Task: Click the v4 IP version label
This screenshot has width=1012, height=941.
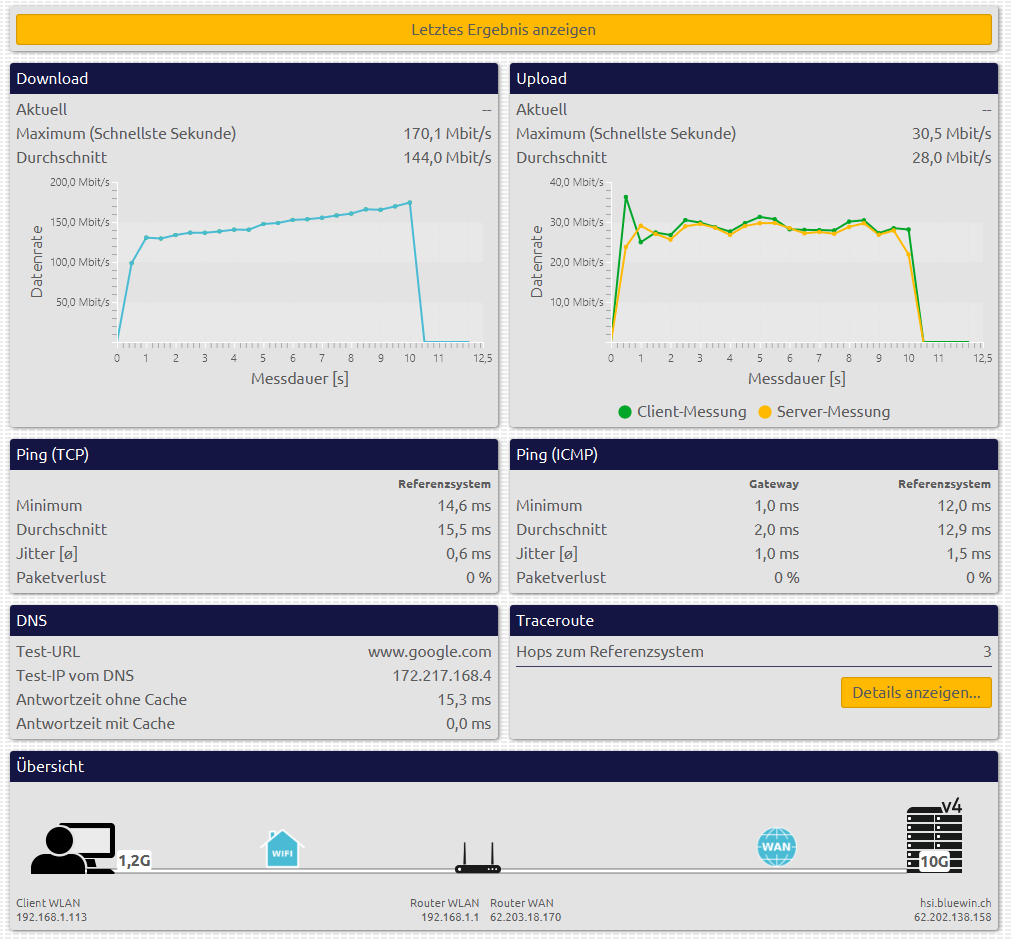Action: pyautogui.click(x=951, y=806)
